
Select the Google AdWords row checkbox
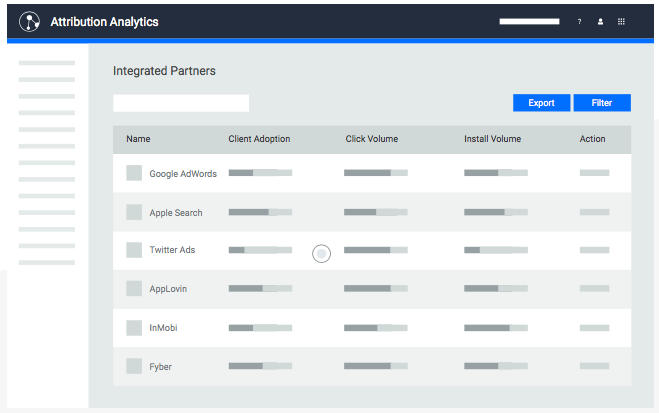tap(134, 173)
